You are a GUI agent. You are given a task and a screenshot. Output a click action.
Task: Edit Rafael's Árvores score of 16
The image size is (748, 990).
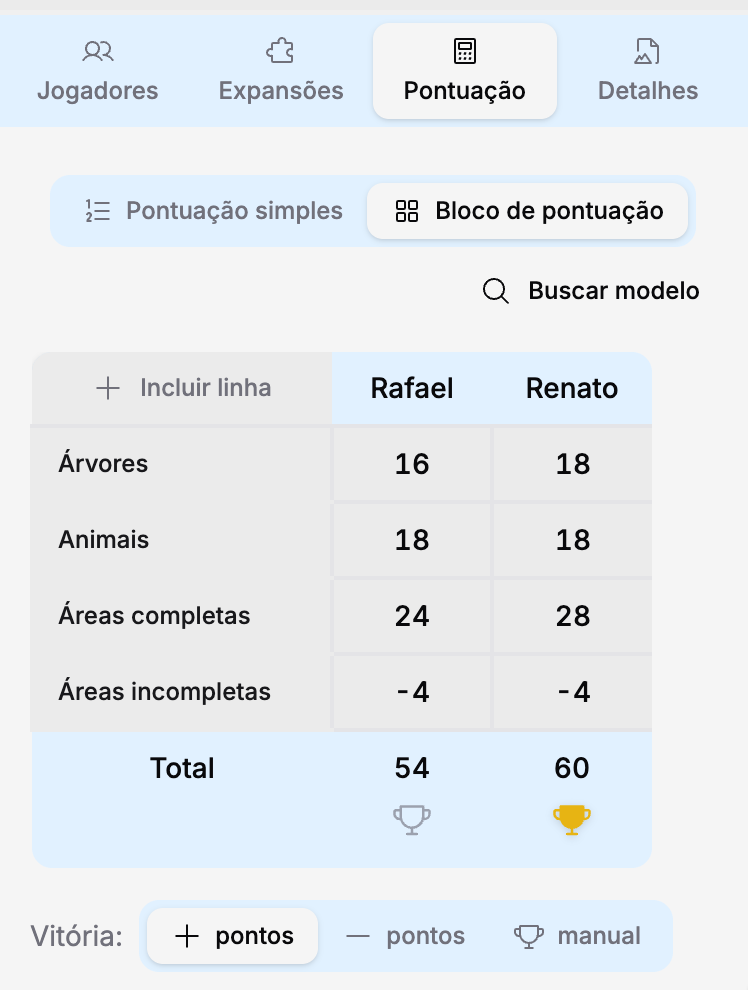click(x=412, y=464)
